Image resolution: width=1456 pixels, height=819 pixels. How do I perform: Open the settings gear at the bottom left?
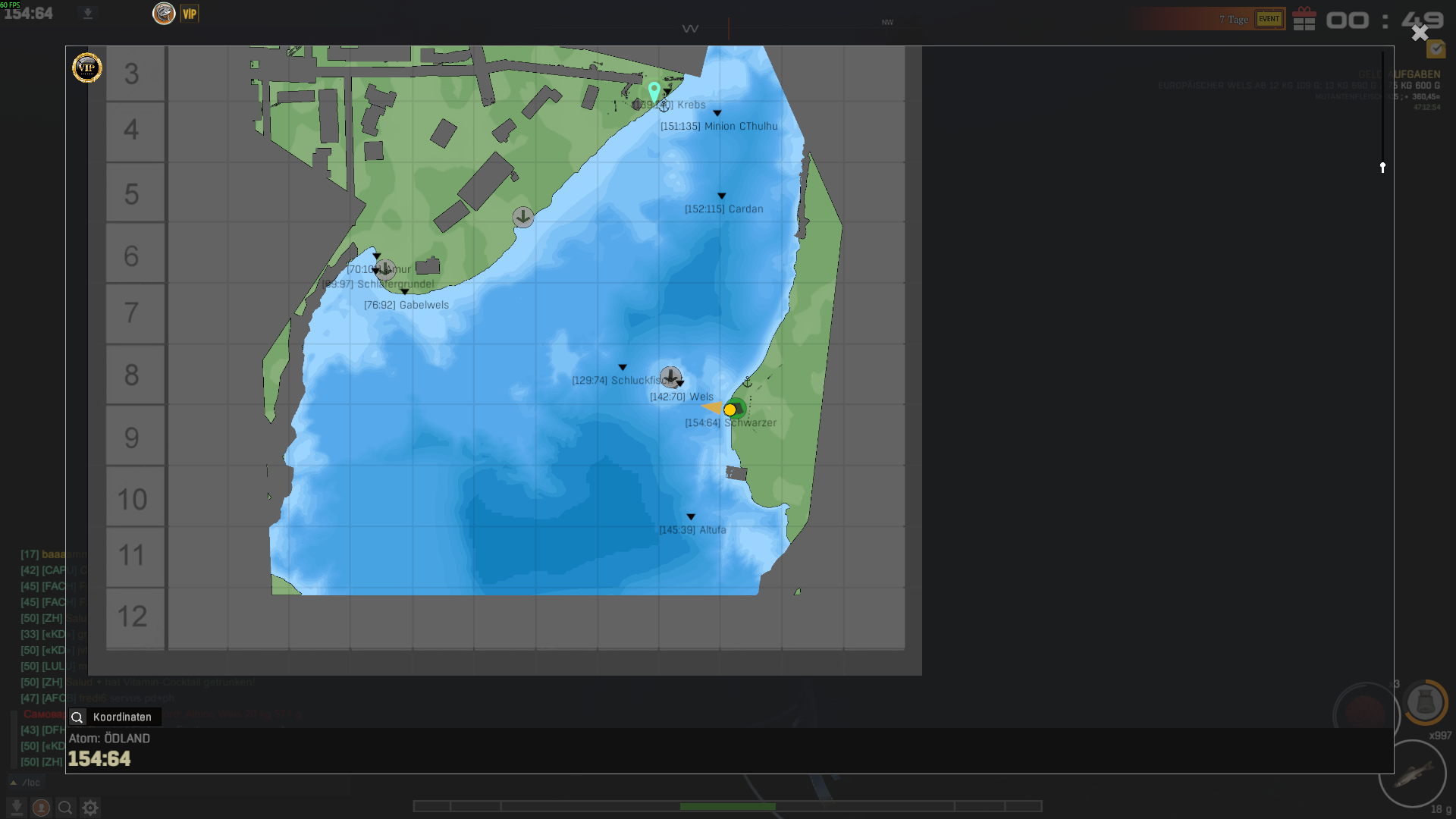pyautogui.click(x=90, y=808)
